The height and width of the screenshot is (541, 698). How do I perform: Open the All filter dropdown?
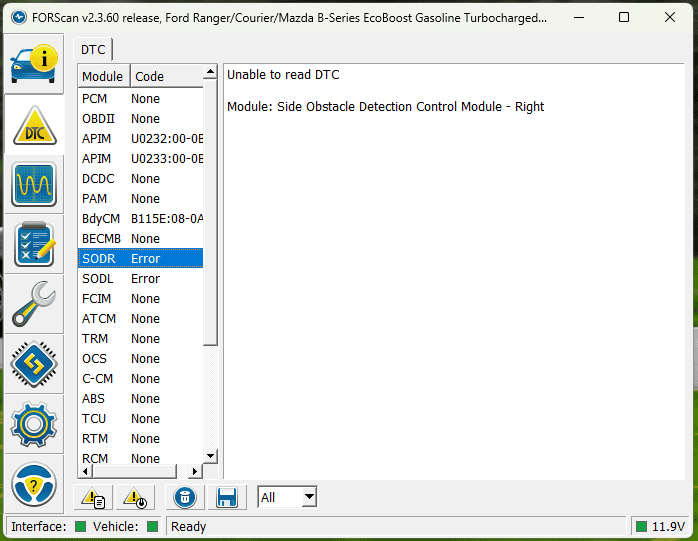click(x=287, y=497)
